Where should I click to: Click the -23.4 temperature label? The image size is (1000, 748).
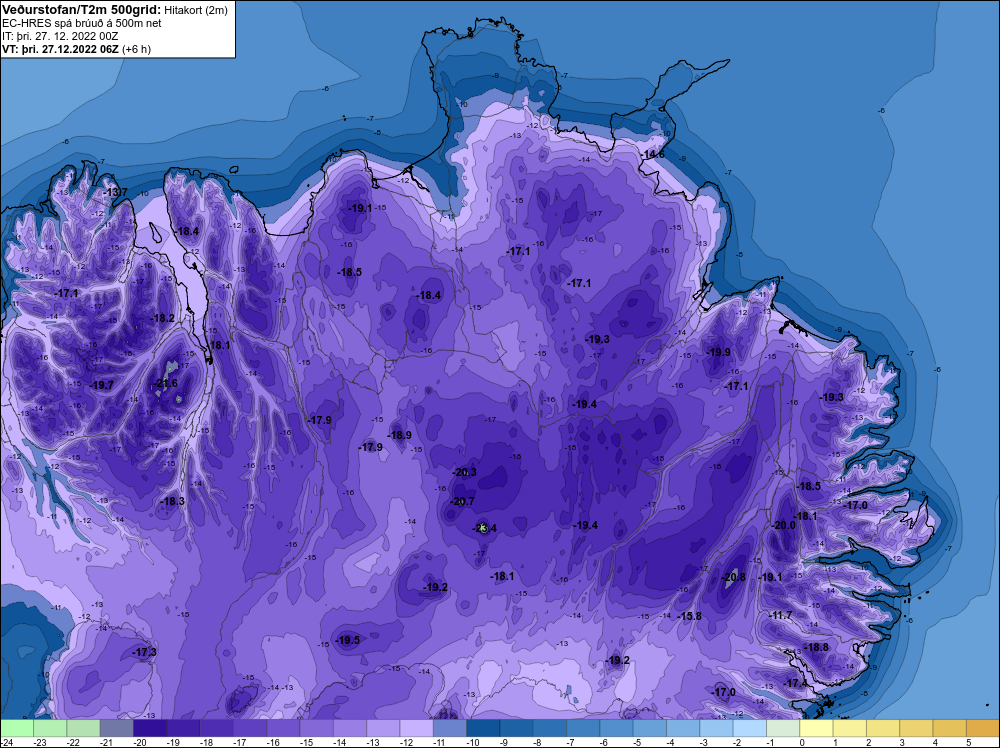point(484,528)
